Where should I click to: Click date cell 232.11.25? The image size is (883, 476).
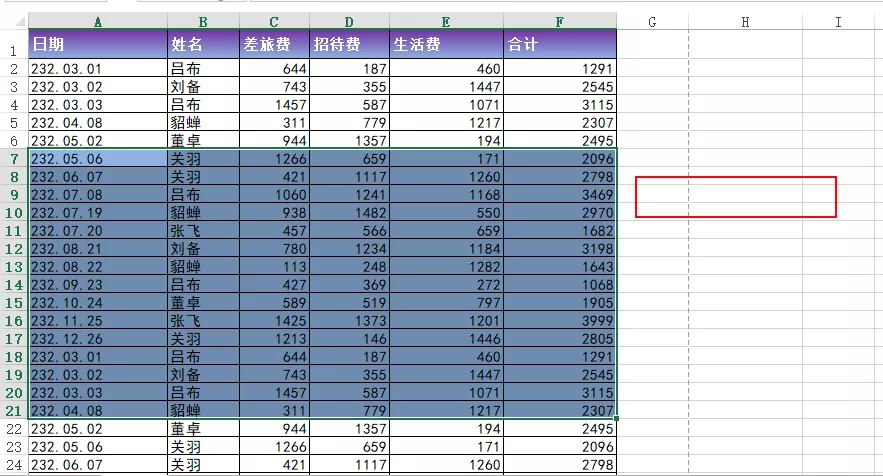click(x=98, y=321)
